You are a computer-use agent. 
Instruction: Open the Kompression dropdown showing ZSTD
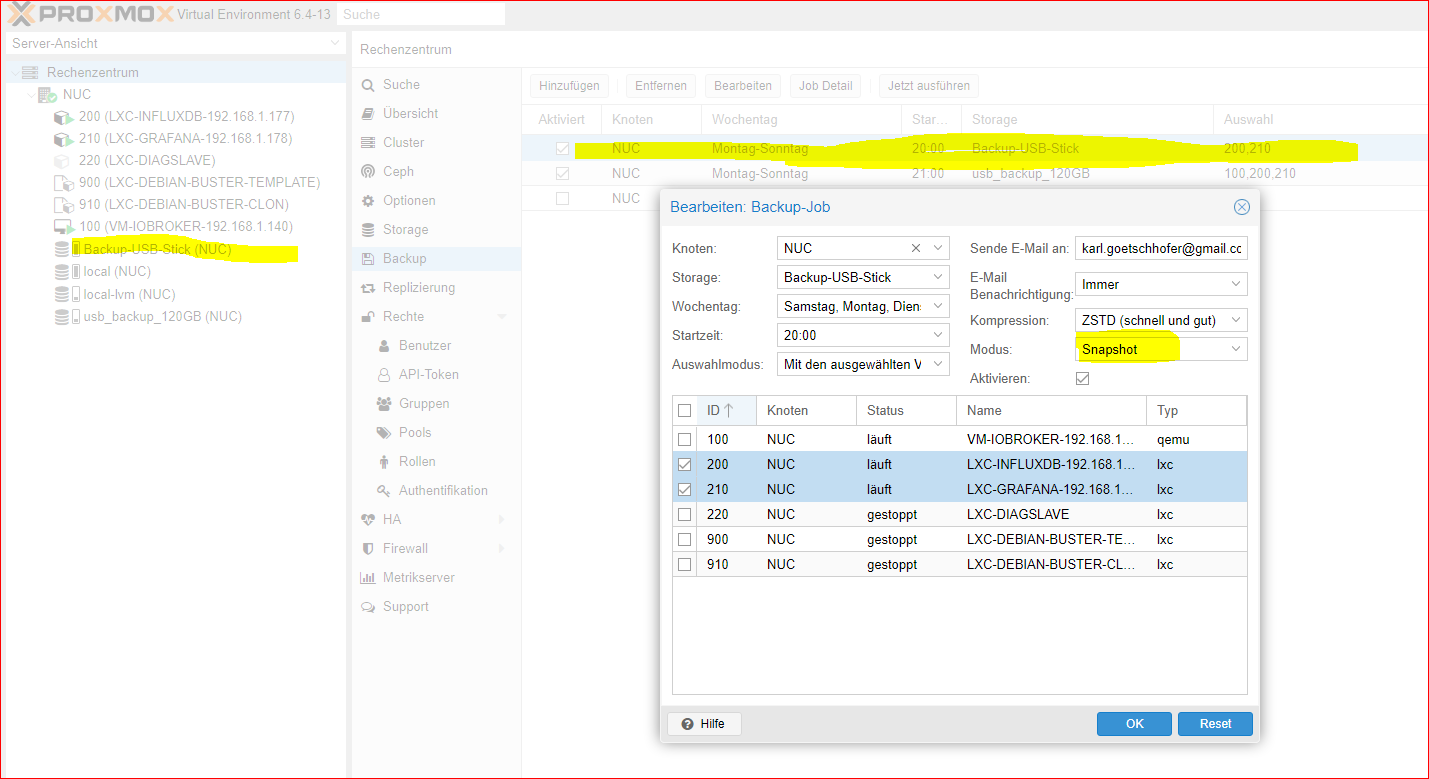pos(1237,320)
